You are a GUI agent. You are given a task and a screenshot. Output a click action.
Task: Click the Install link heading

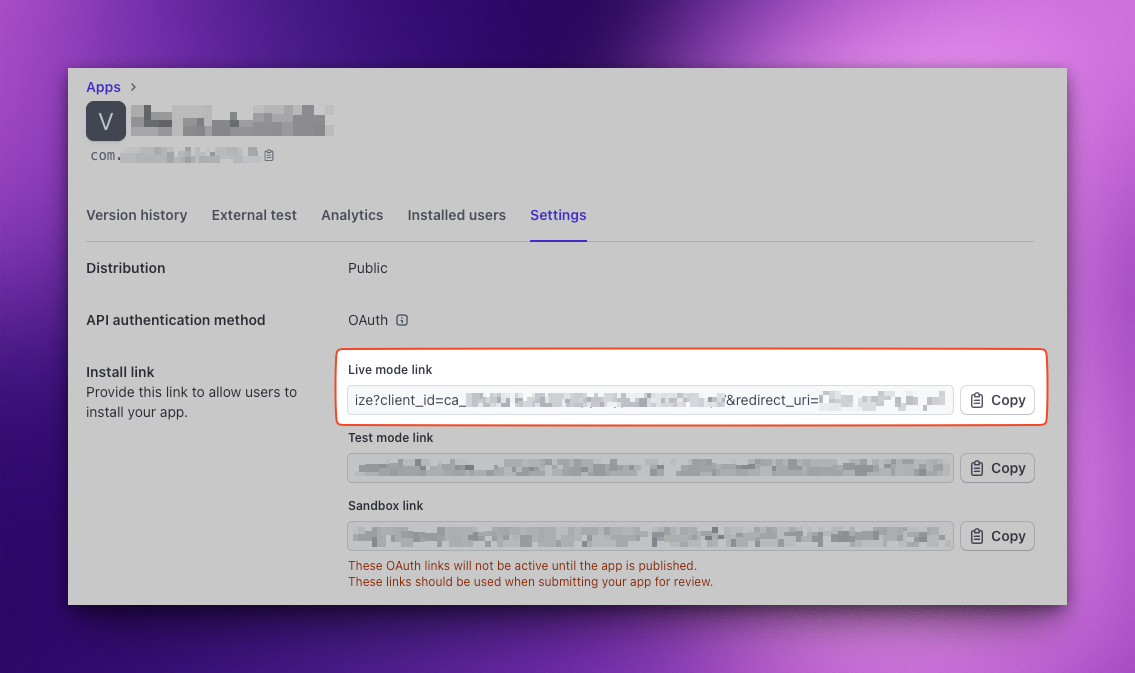click(x=120, y=372)
